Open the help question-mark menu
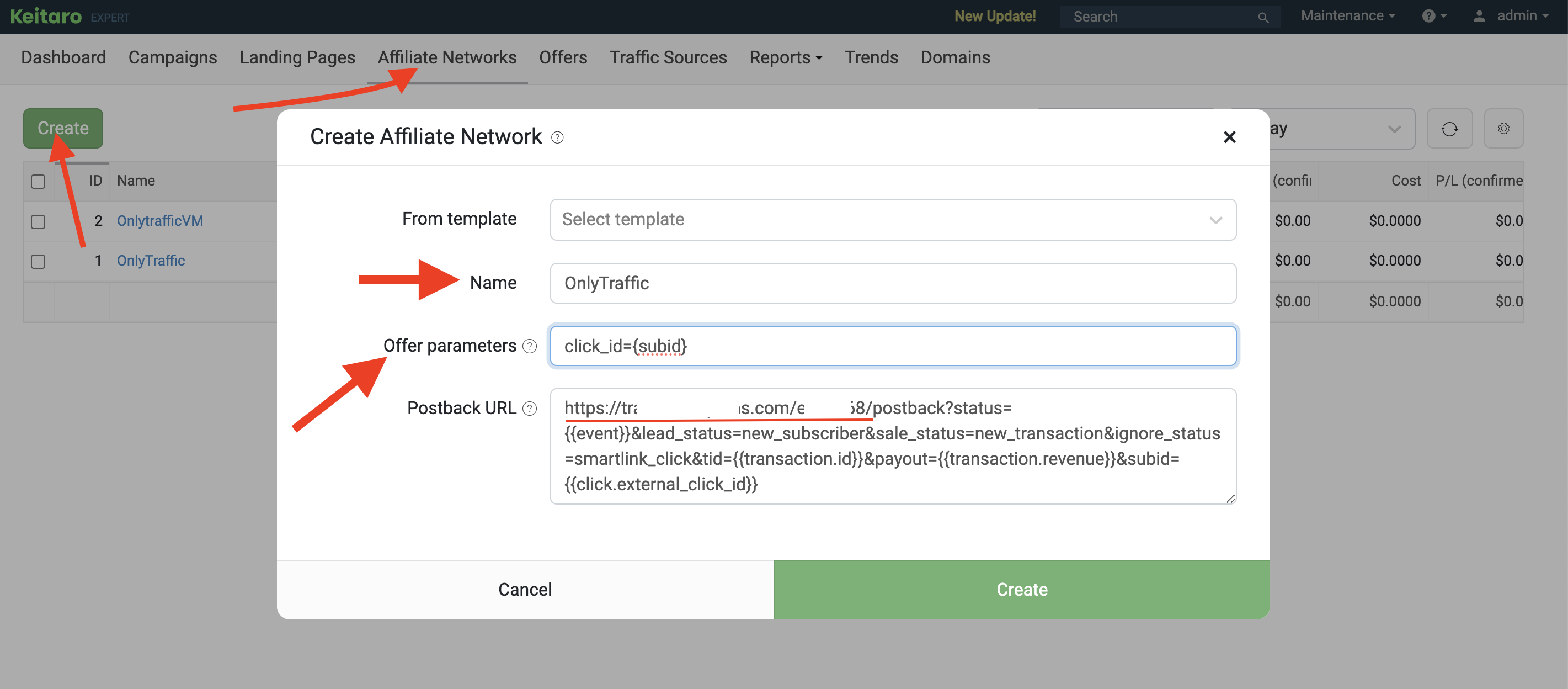The width and height of the screenshot is (1568, 689). point(1434,17)
